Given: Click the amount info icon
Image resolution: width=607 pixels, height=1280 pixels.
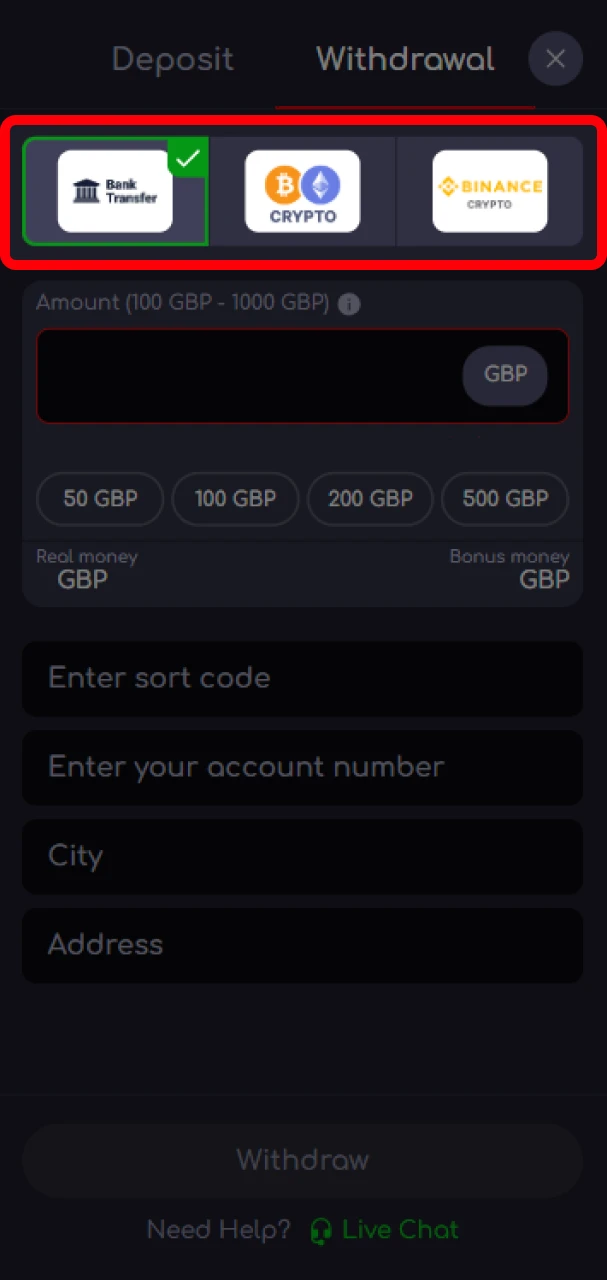Looking at the screenshot, I should [x=348, y=304].
